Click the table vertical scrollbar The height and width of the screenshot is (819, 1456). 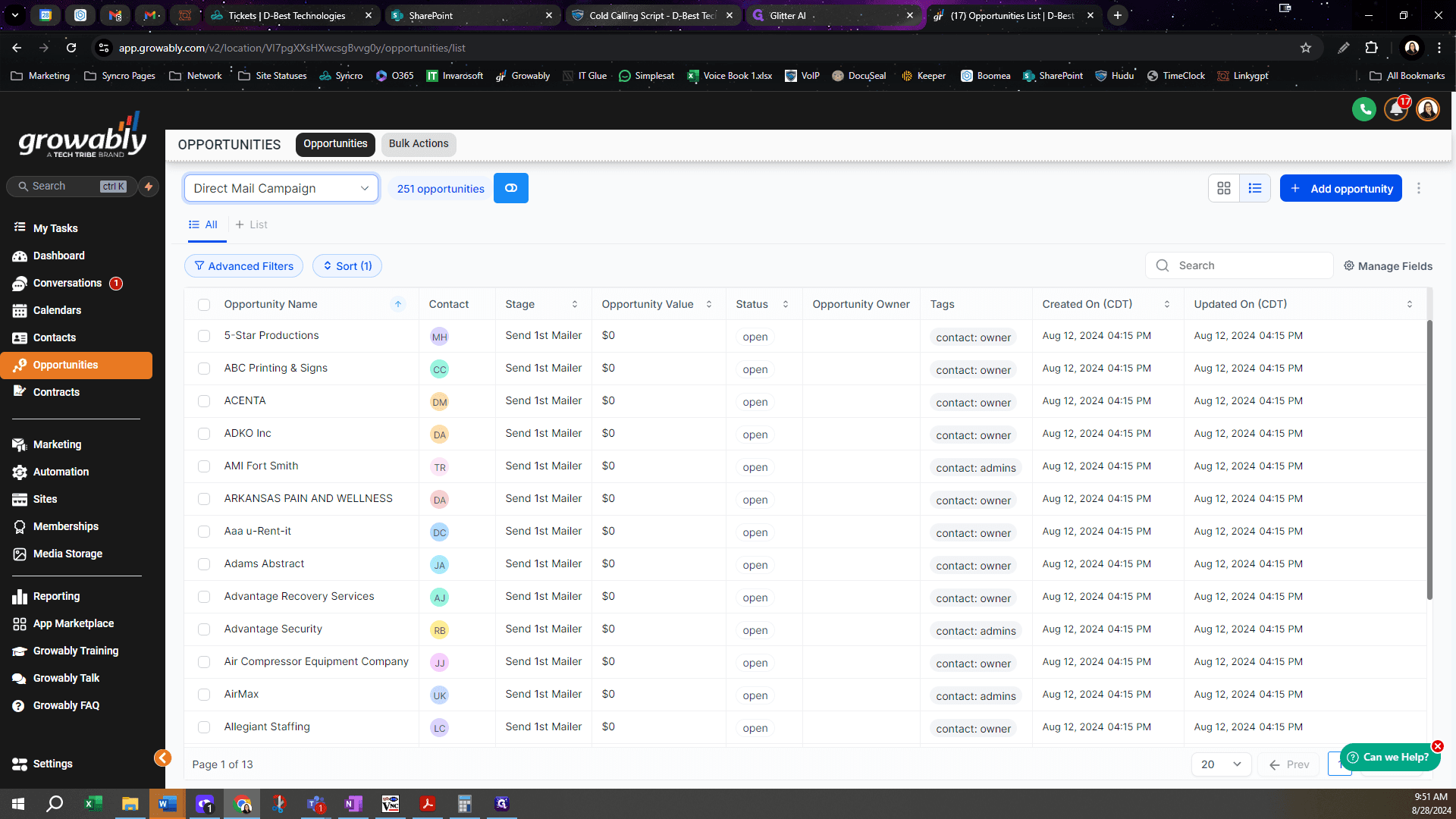1429,459
